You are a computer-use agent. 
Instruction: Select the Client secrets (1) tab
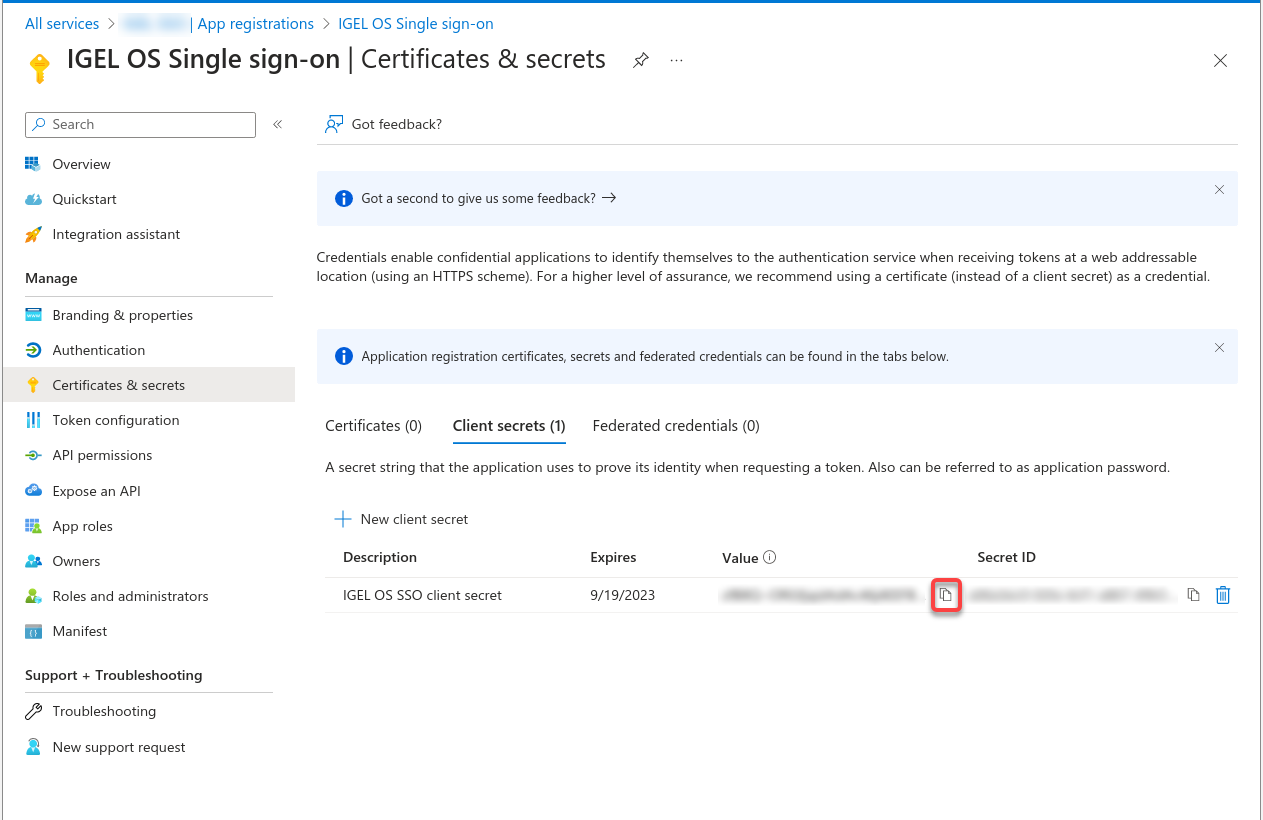click(509, 426)
